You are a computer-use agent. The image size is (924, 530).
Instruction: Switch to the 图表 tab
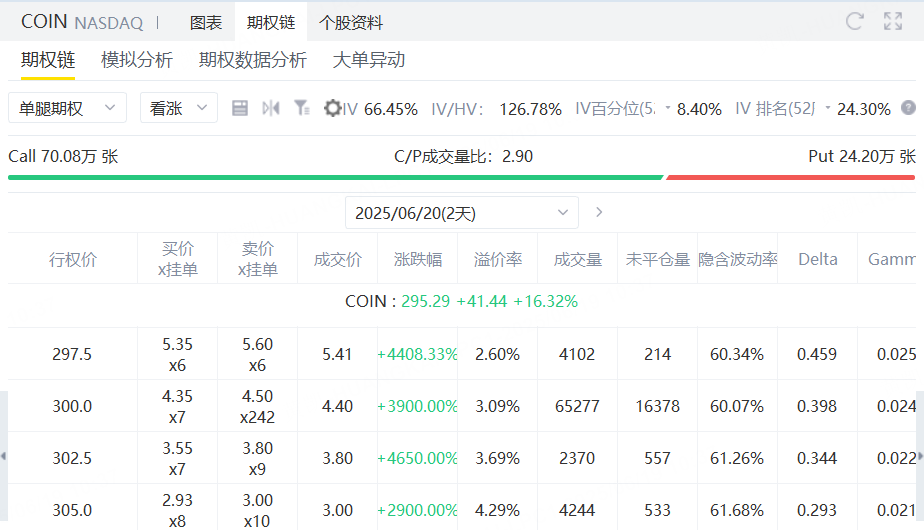[x=206, y=22]
